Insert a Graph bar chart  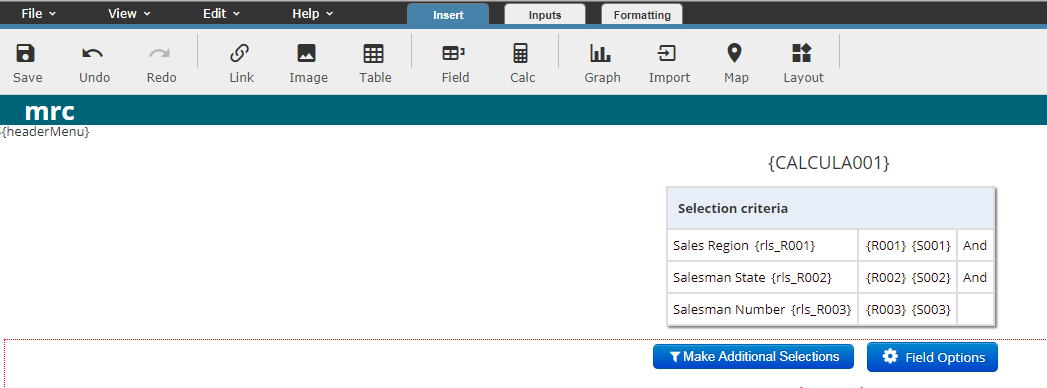click(600, 53)
